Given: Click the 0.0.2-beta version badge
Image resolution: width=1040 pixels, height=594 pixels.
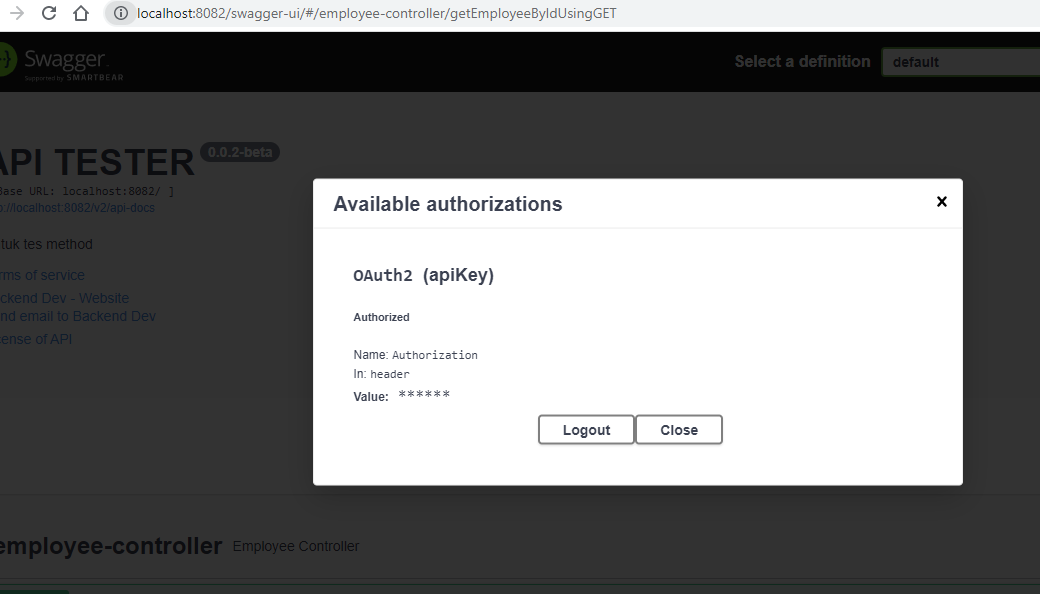Looking at the screenshot, I should click(x=240, y=152).
